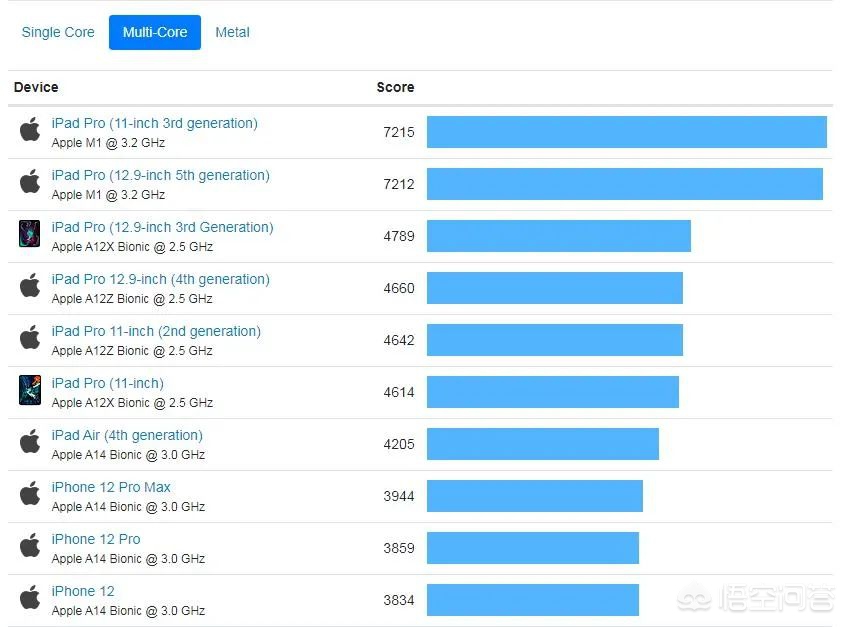Click the score bar for 3944
The image size is (850, 627).
coord(535,496)
